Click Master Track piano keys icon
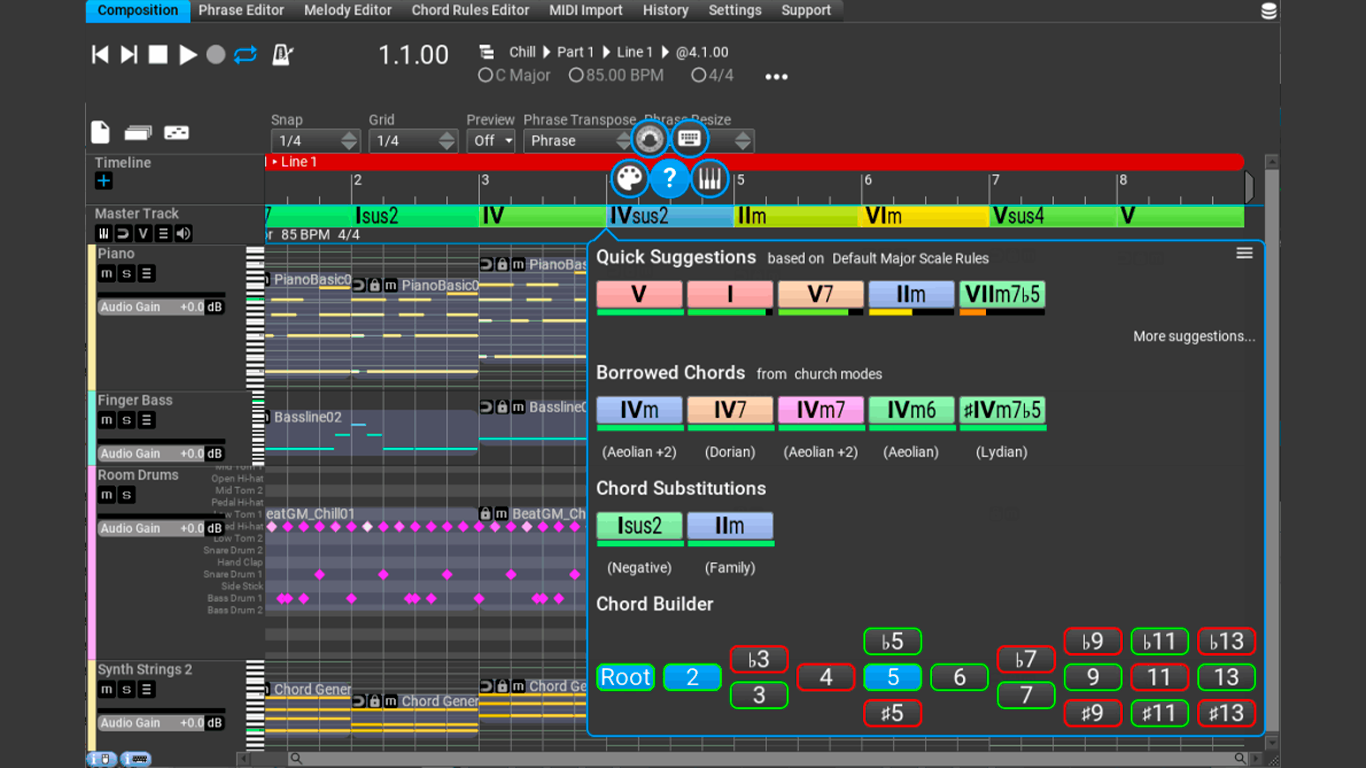Viewport: 1366px width, 768px height. pyautogui.click(x=103, y=233)
